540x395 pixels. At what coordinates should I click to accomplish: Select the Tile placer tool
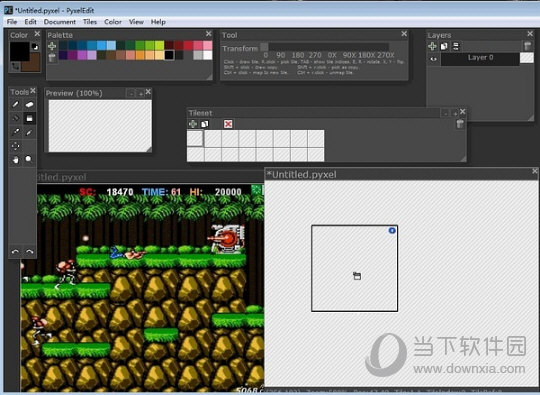[x=29, y=118]
